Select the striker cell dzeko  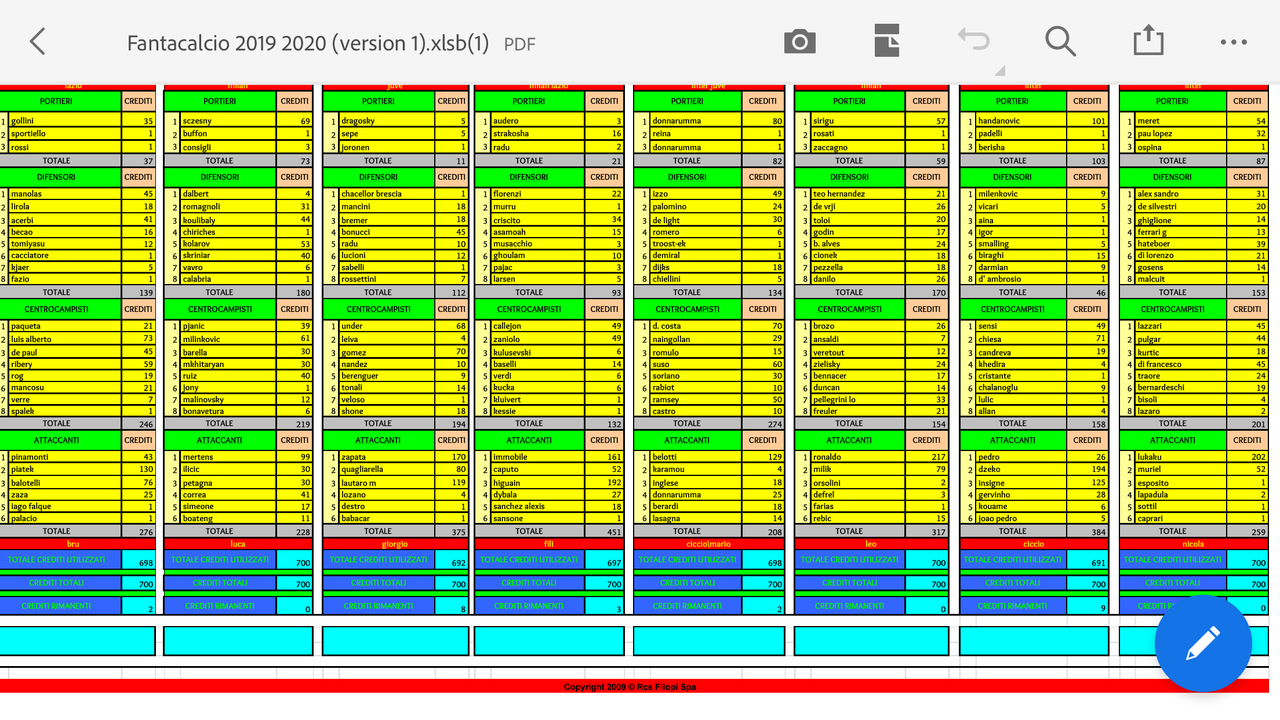tap(1023, 470)
